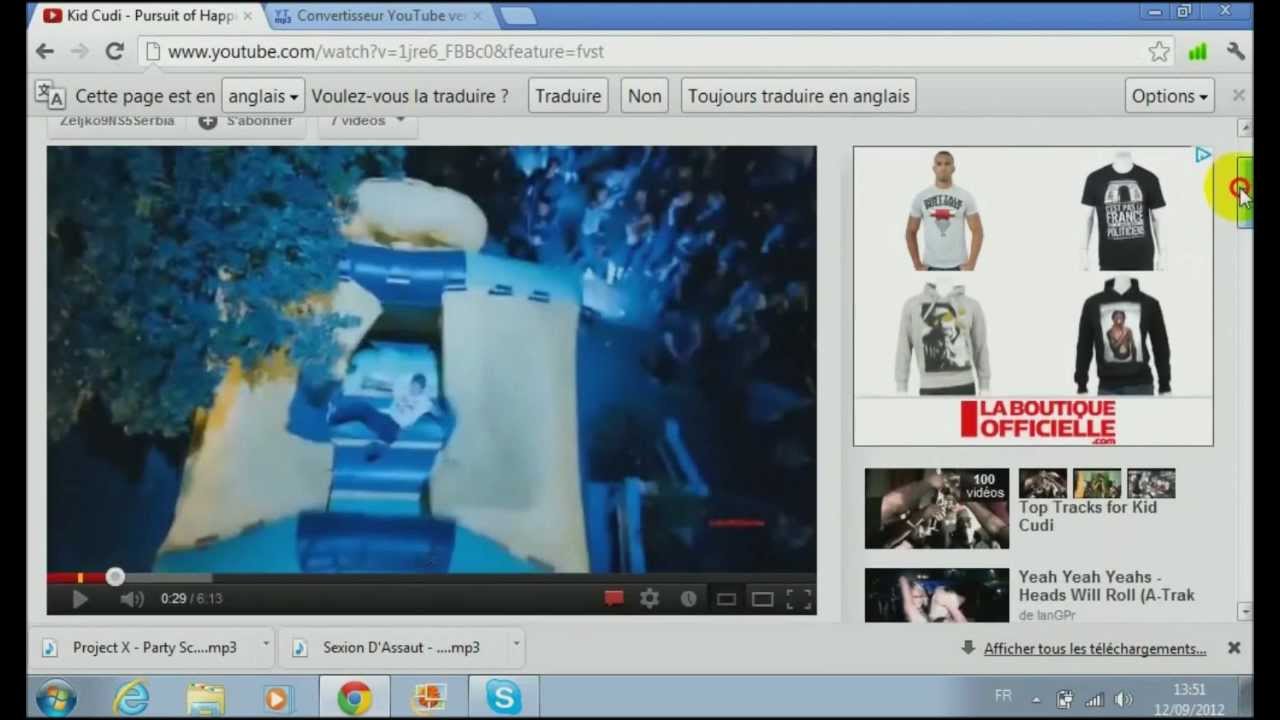Mute the video volume
This screenshot has width=1280, height=720.
tap(132, 599)
